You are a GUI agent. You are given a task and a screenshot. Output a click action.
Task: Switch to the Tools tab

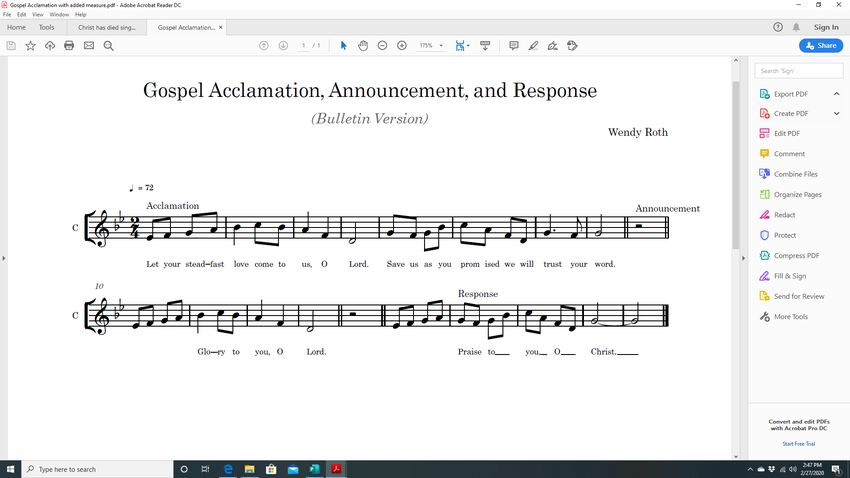(47, 27)
